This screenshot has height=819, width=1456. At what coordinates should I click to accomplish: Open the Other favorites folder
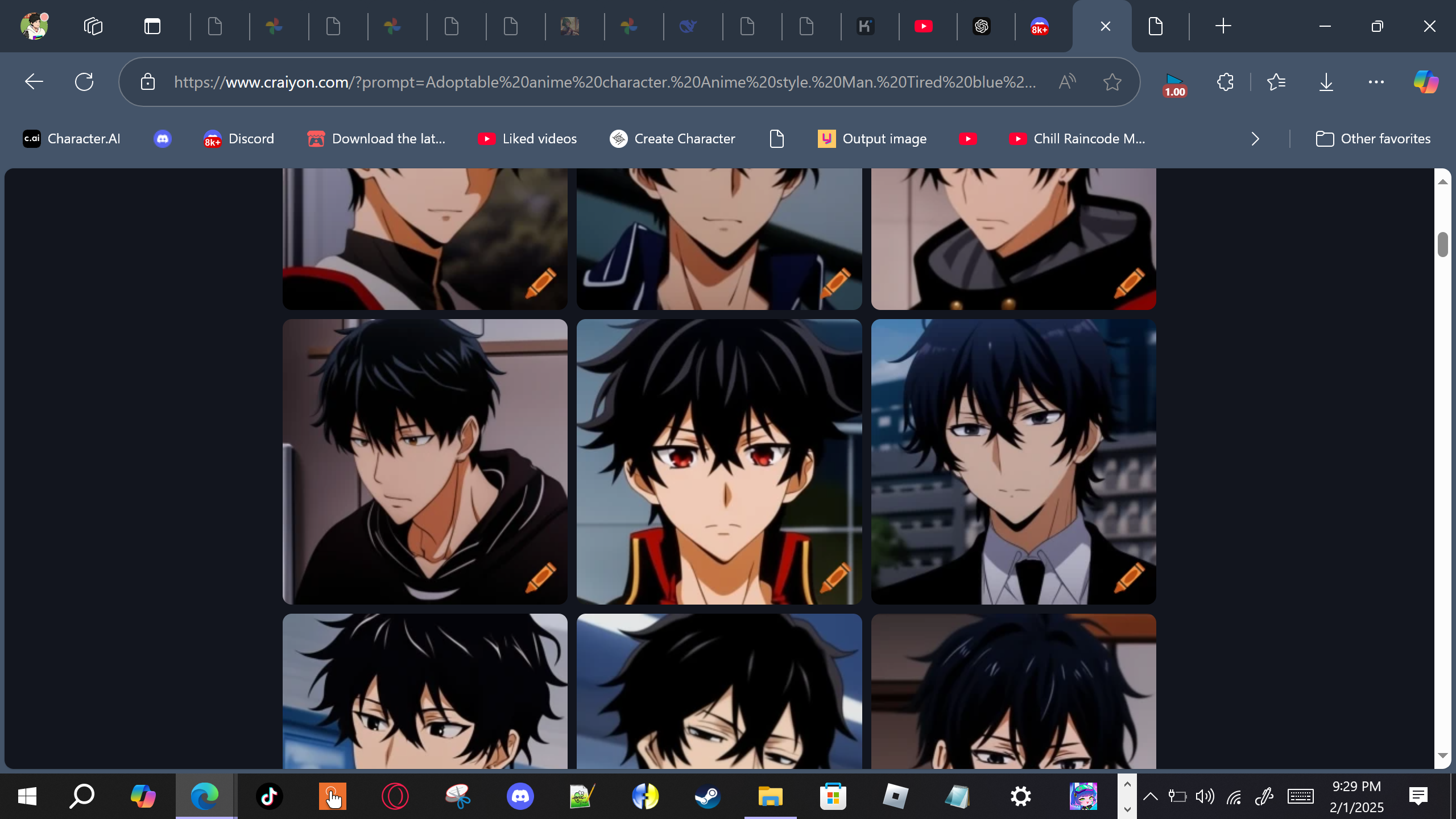(1373, 139)
